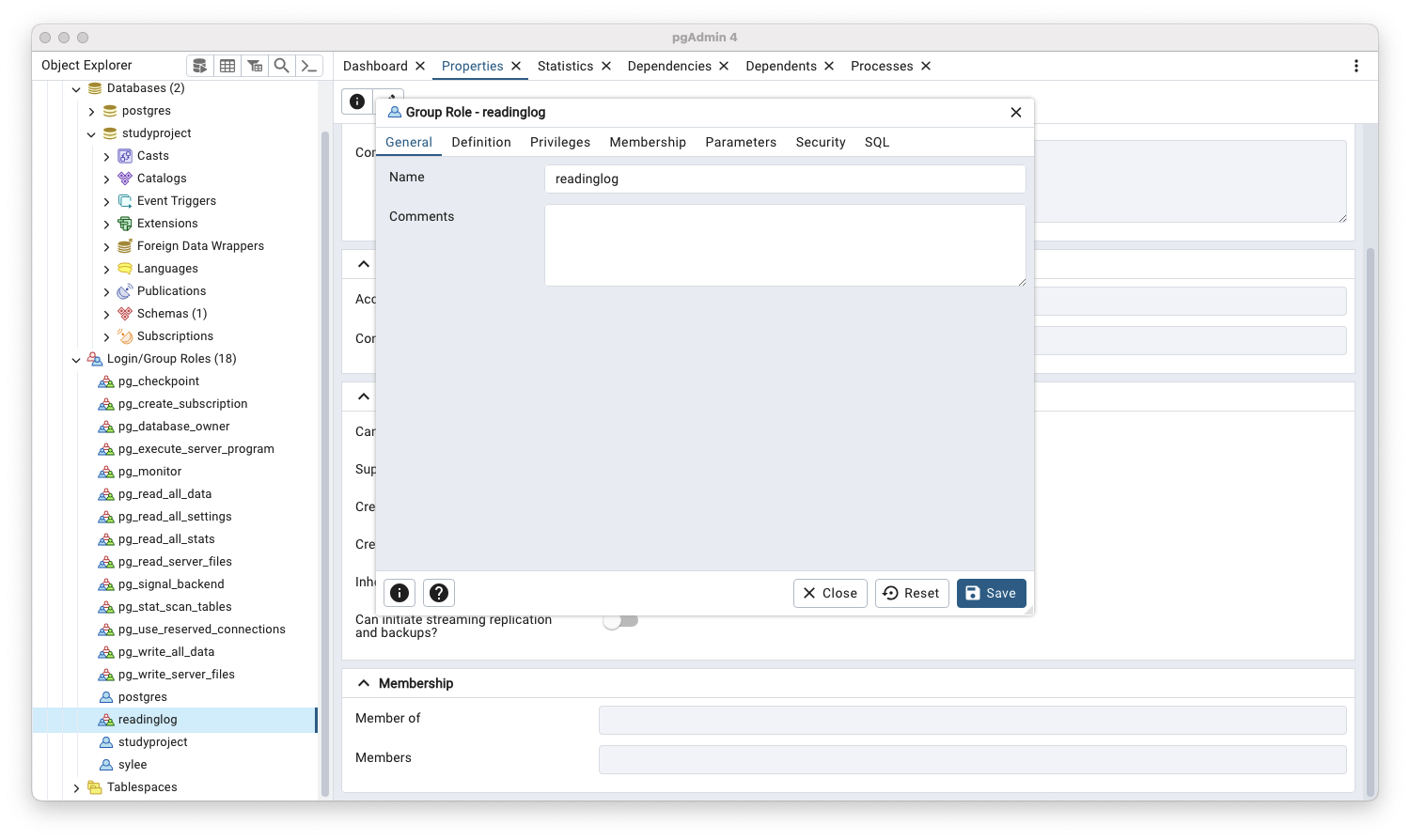Image resolution: width=1410 pixels, height=840 pixels.
Task: Switch to the Definition tab
Action: coord(481,142)
